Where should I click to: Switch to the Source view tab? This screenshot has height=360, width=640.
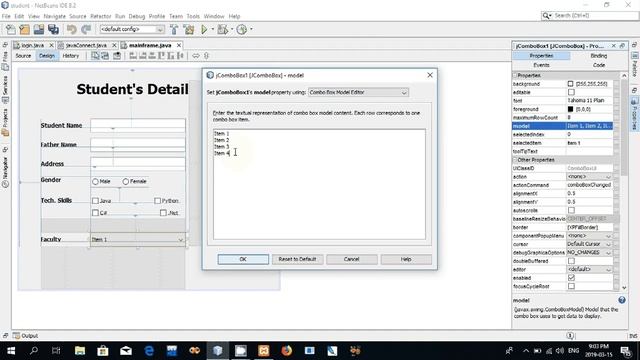(x=23, y=56)
